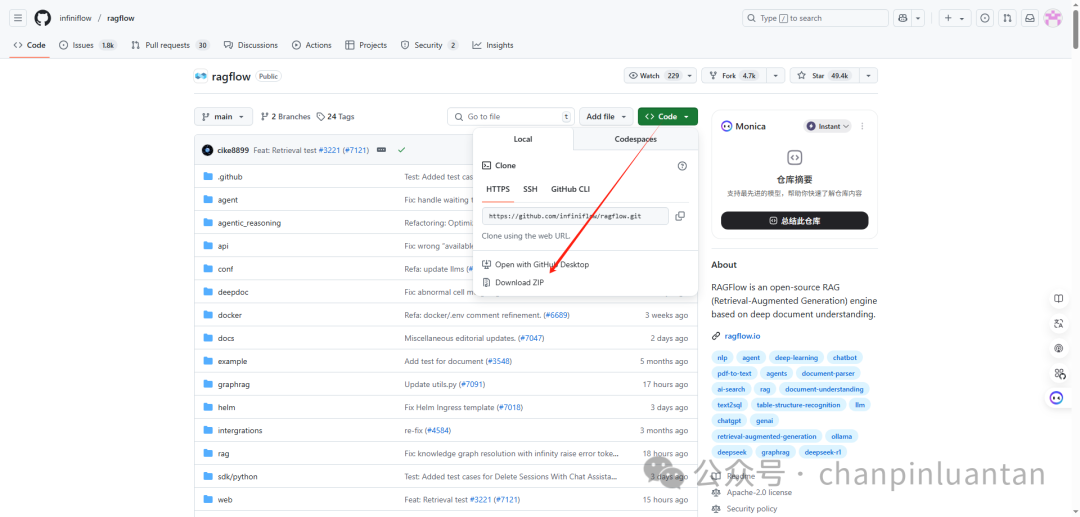Click the top Type / to search box
The height and width of the screenshot is (517, 1080).
pos(816,18)
